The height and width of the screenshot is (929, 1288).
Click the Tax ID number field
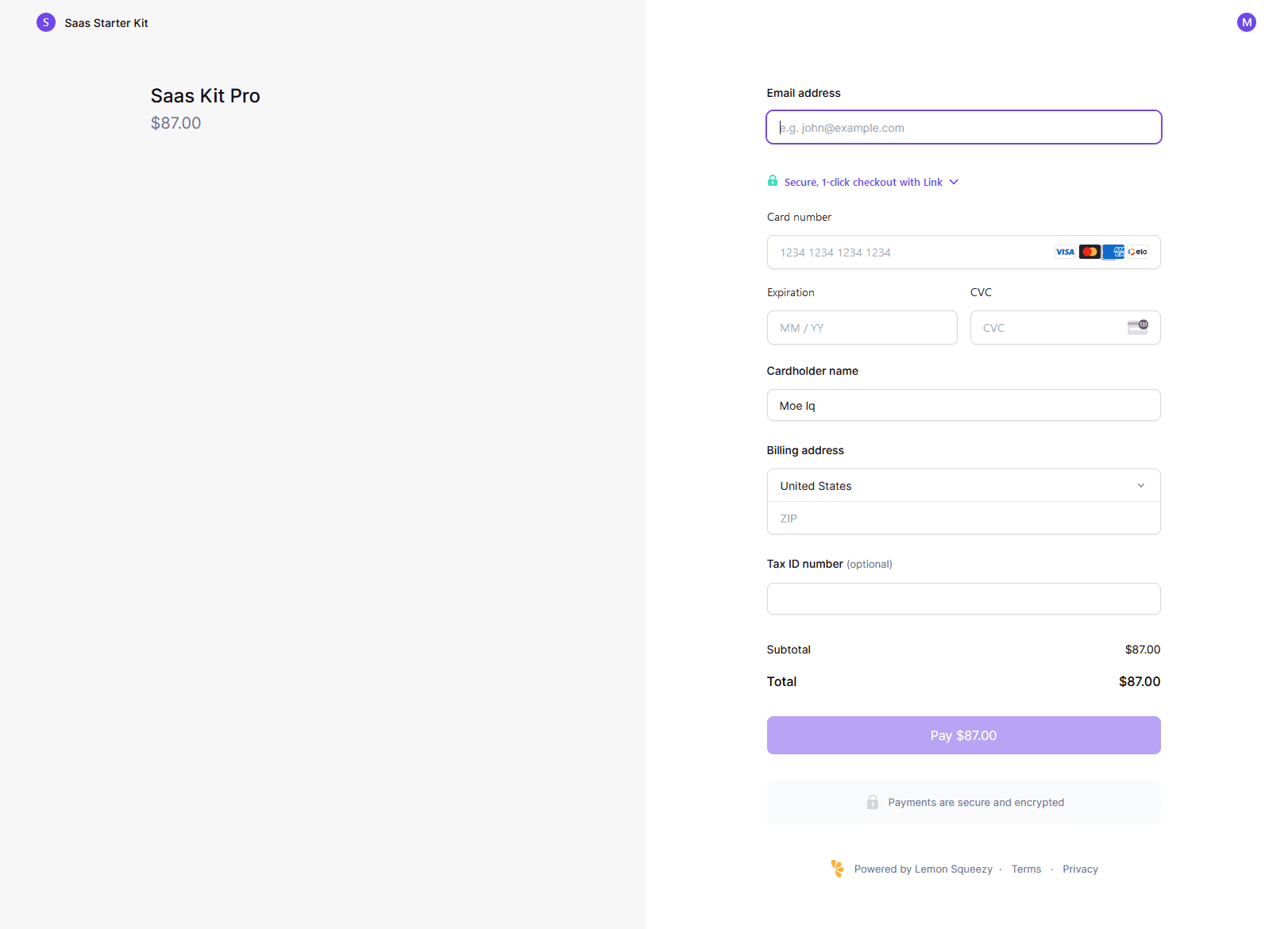(962, 599)
